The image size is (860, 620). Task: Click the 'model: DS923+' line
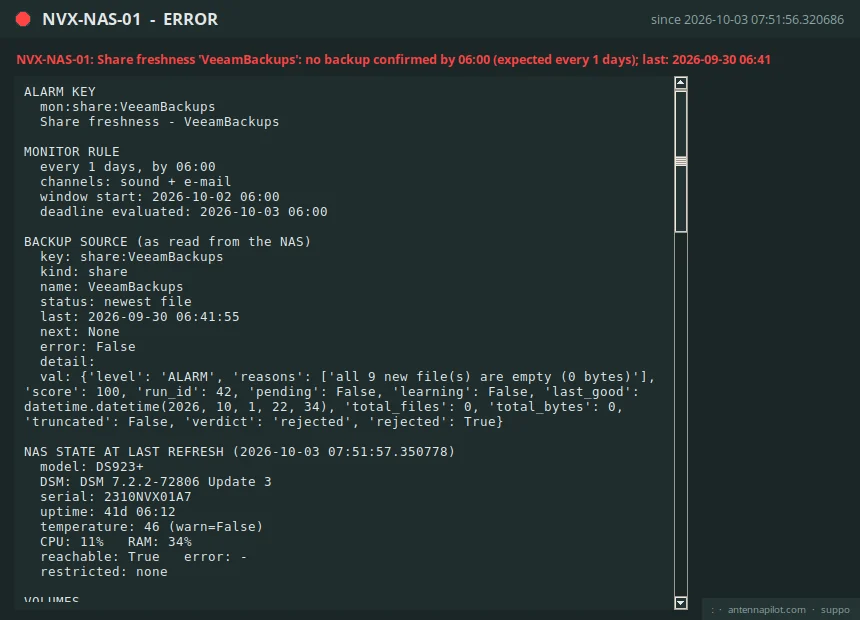coord(92,466)
